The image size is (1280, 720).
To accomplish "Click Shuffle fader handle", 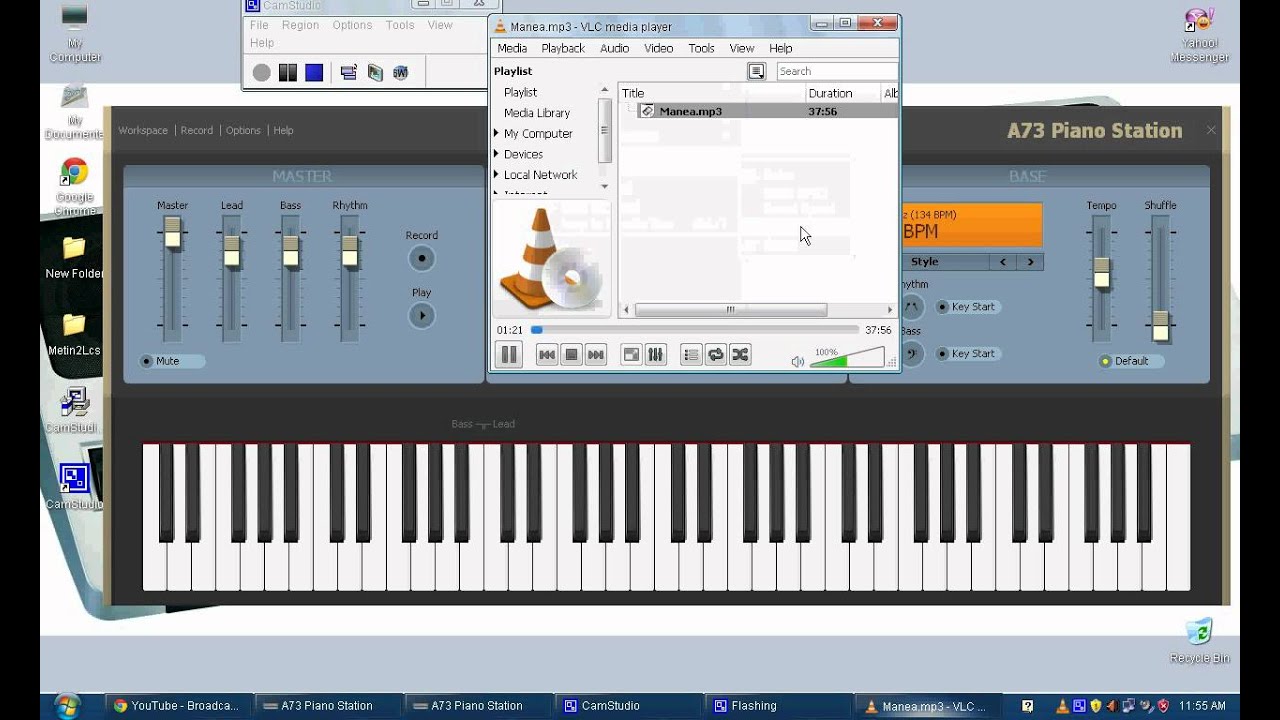I will pos(1160,326).
